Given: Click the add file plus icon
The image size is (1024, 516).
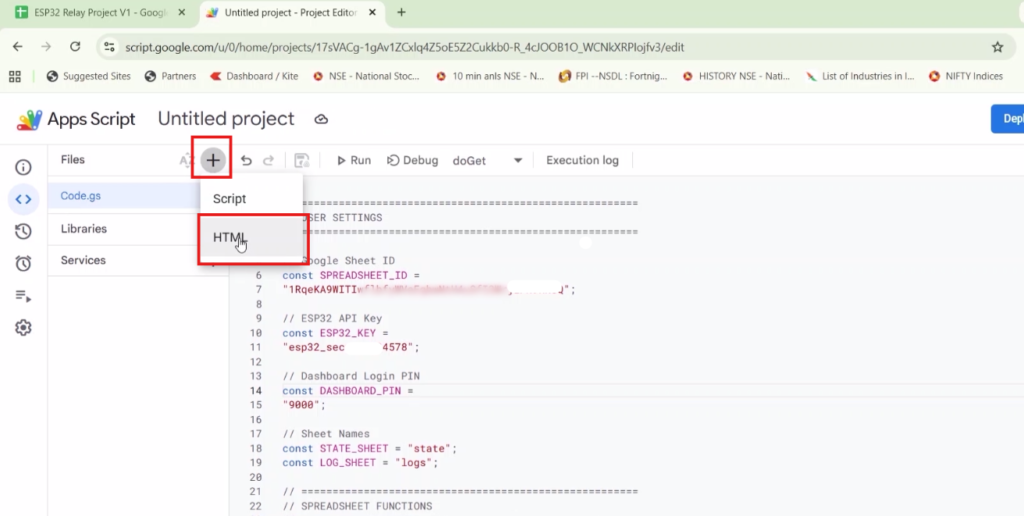Looking at the screenshot, I should pos(213,160).
